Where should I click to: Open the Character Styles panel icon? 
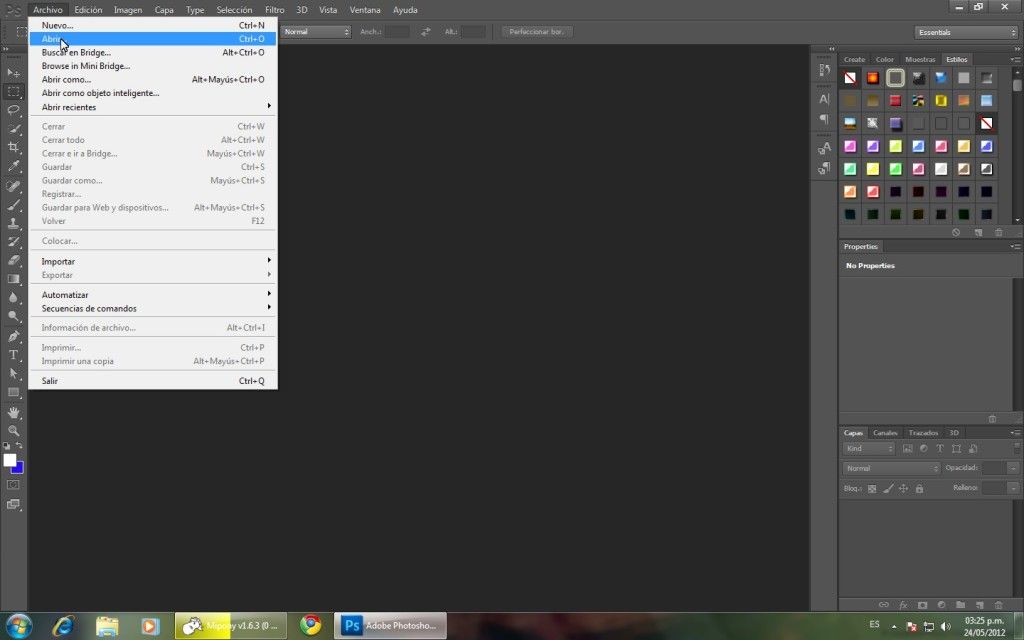pyautogui.click(x=824, y=148)
